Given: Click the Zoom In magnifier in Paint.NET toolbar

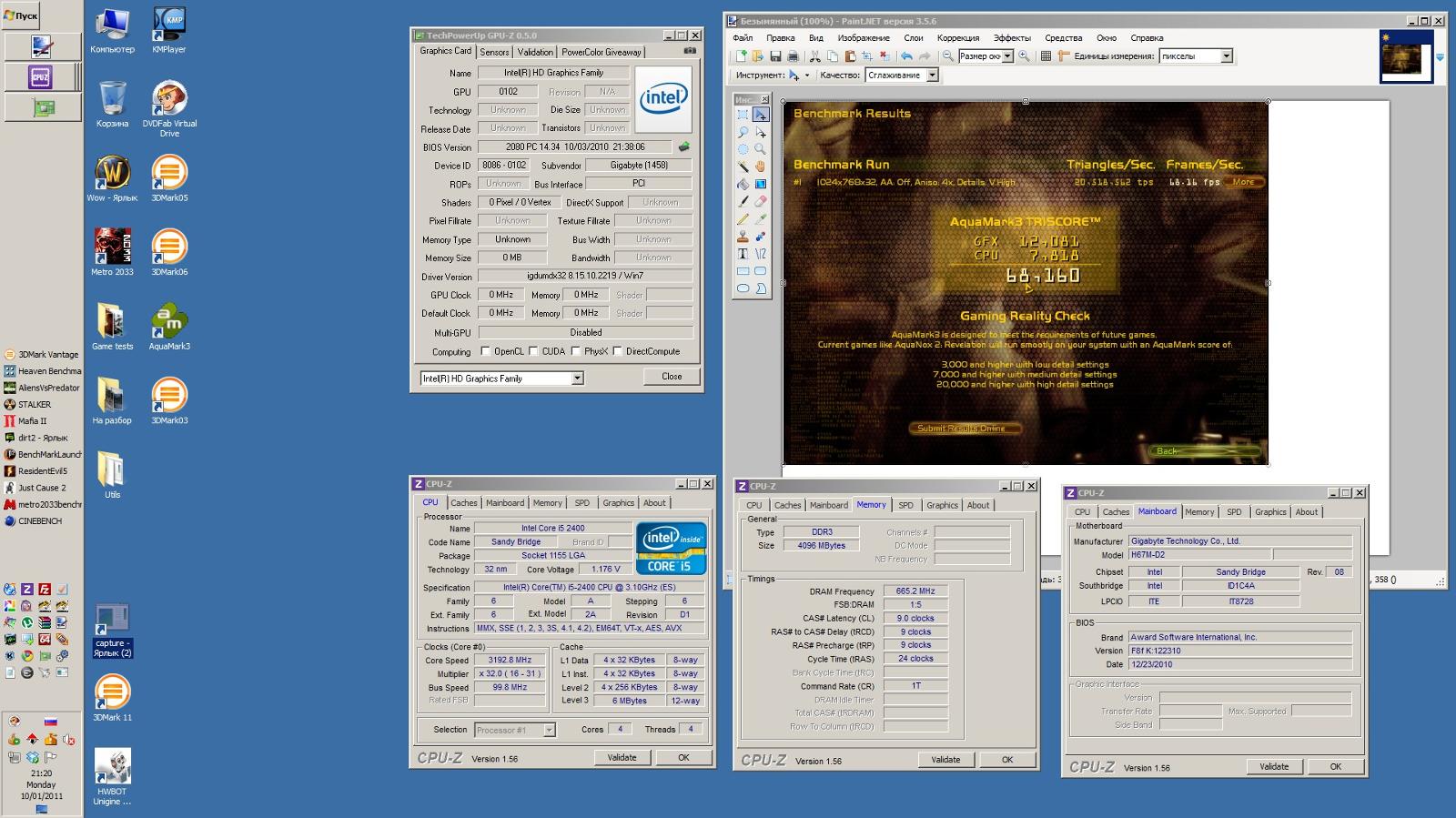Looking at the screenshot, I should pos(1024,56).
